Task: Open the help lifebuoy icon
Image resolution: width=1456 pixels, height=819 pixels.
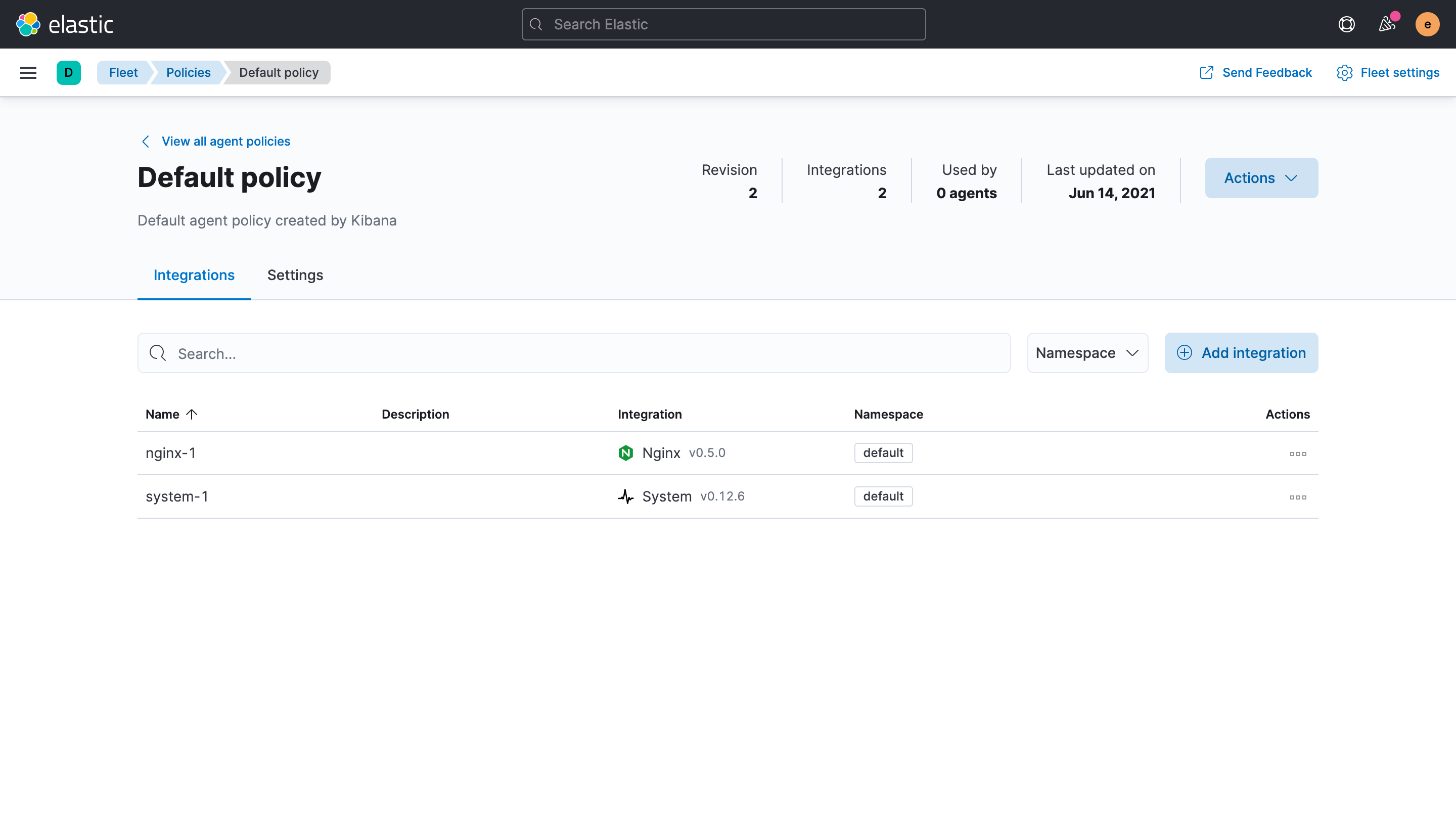Action: click(x=1346, y=24)
